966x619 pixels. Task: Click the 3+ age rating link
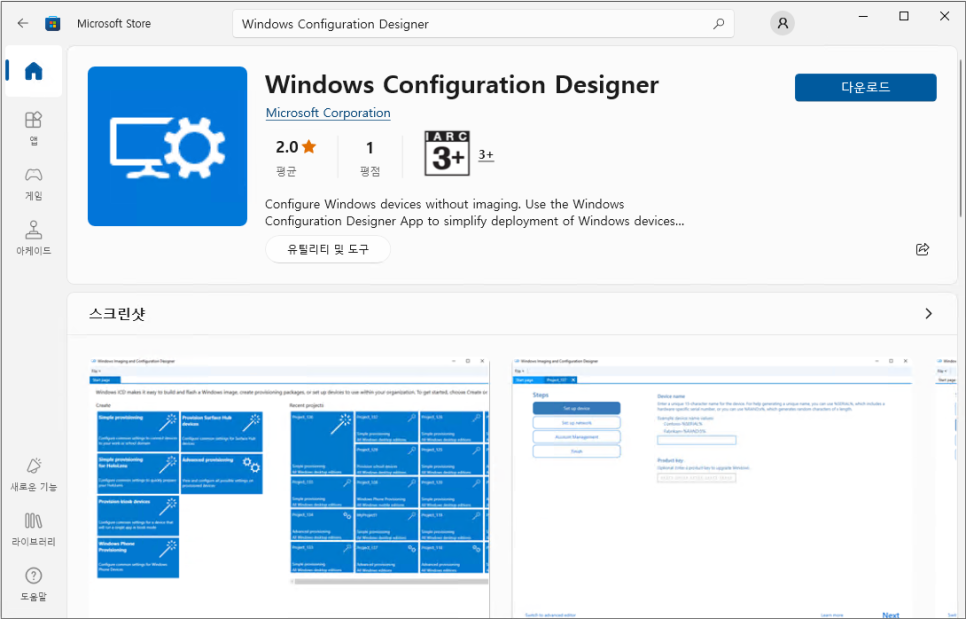[x=486, y=155]
